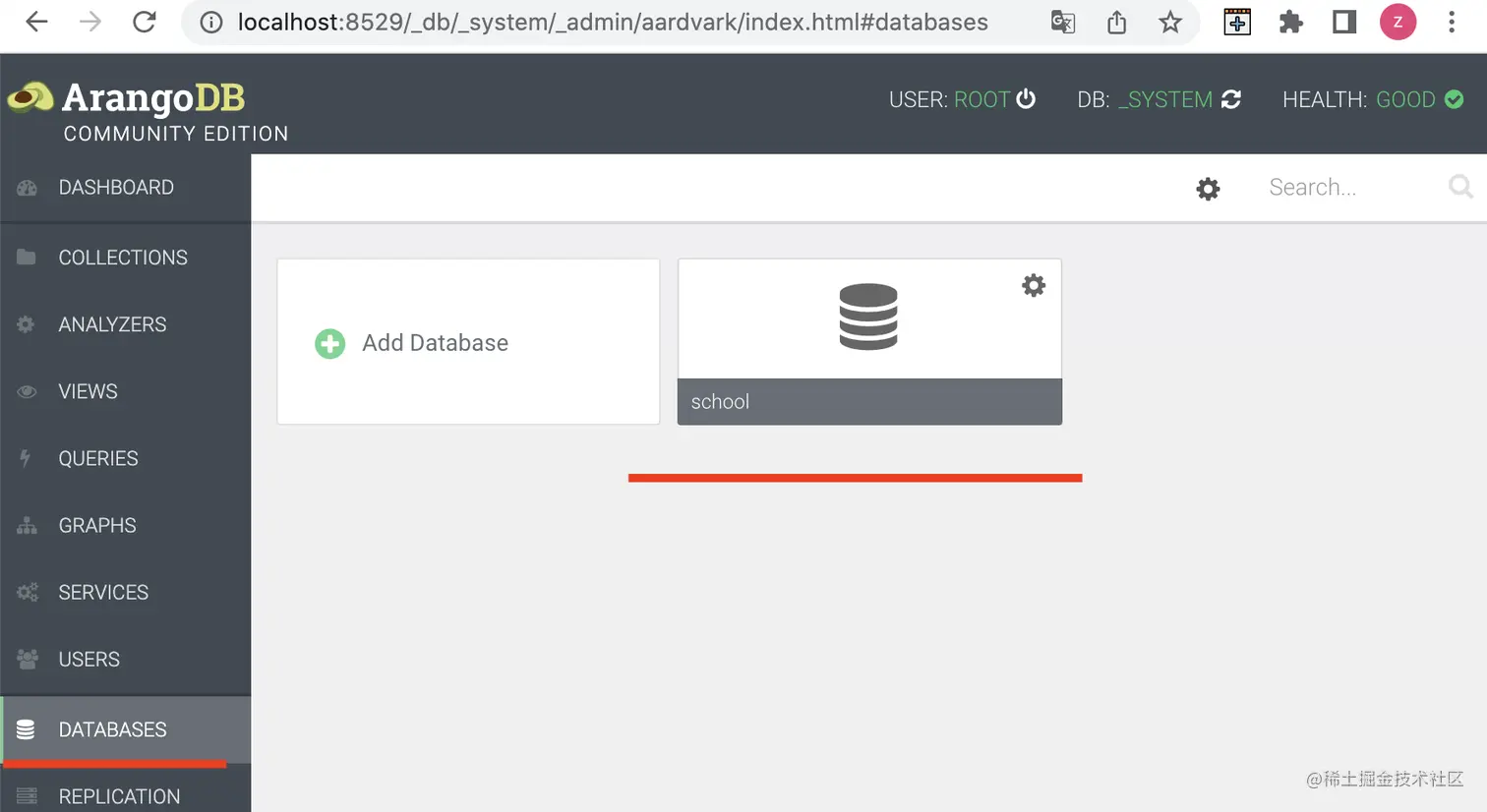
Task: Click the _SYSTEM database link
Action: click(x=1165, y=99)
